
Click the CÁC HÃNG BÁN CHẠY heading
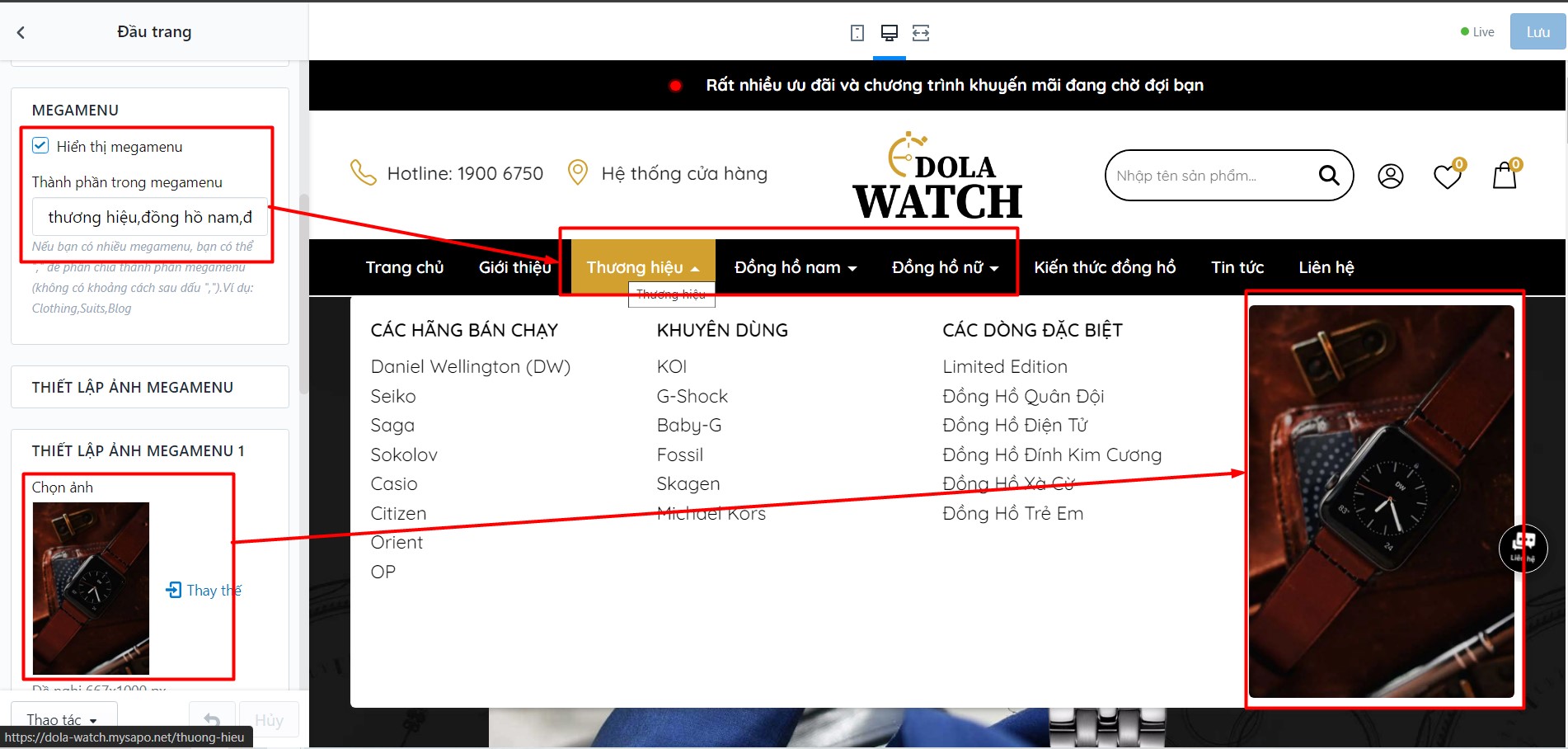click(464, 330)
